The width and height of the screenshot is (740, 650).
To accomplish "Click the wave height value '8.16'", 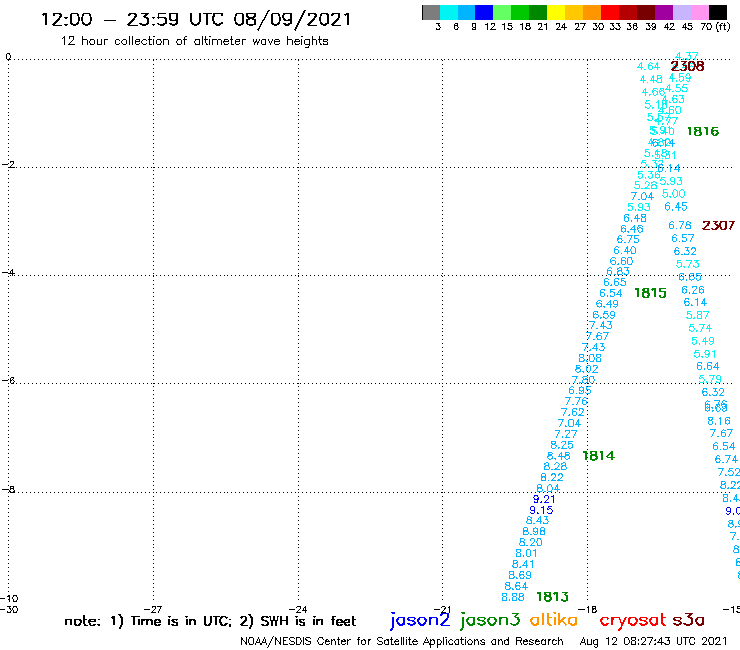I will pyautogui.click(x=719, y=421).
